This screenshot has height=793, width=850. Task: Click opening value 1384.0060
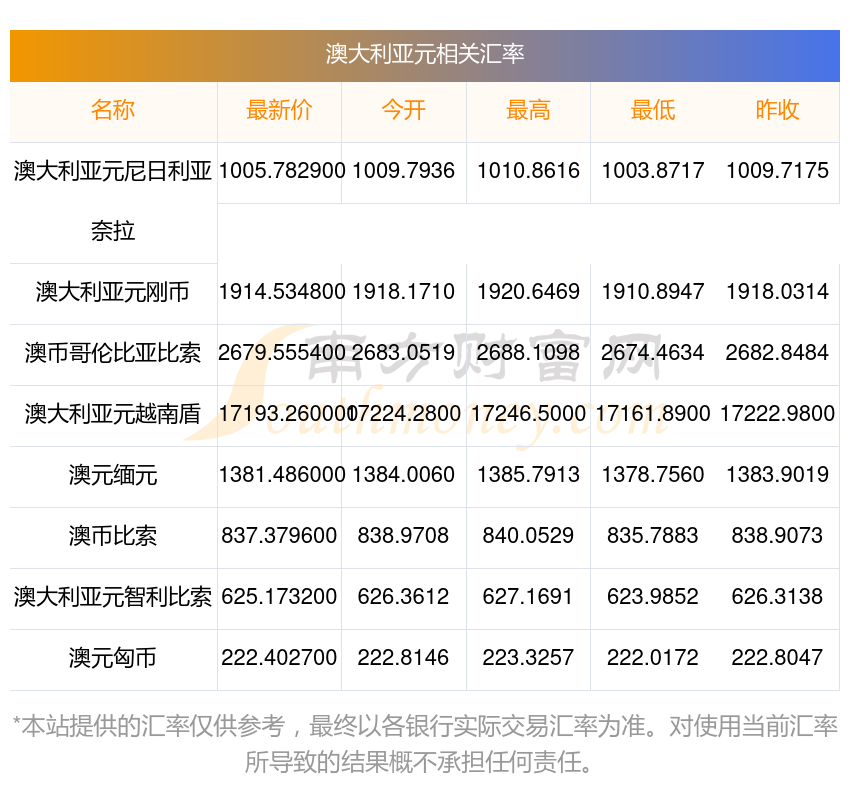coord(403,475)
